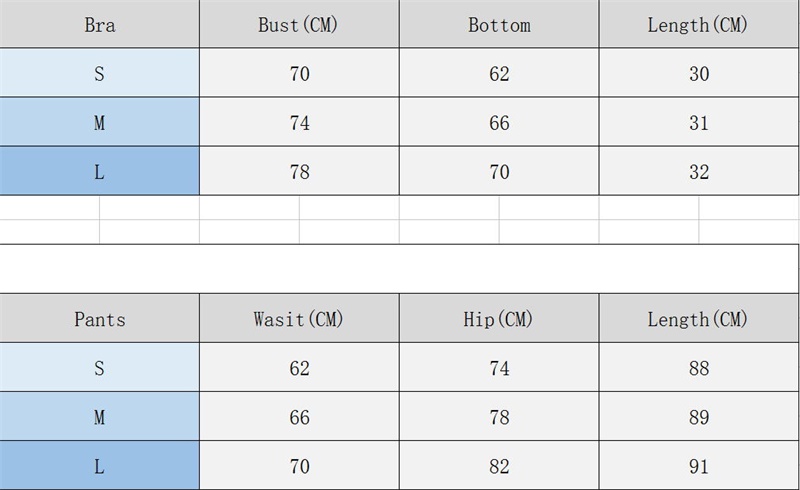Click the "Bra" header cell
Viewport: 800px width, 490px height.
(x=99, y=25)
